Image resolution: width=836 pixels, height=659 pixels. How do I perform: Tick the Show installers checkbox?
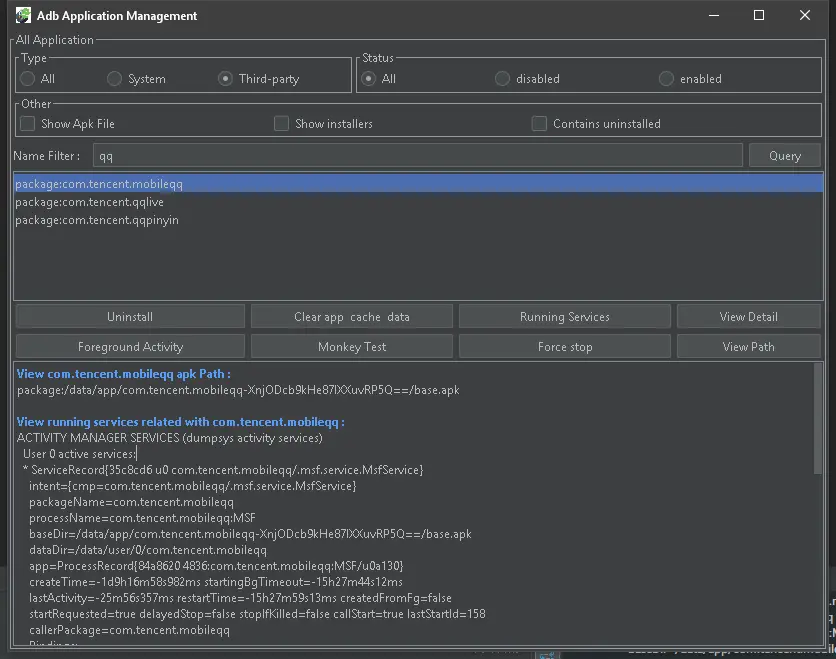point(281,124)
